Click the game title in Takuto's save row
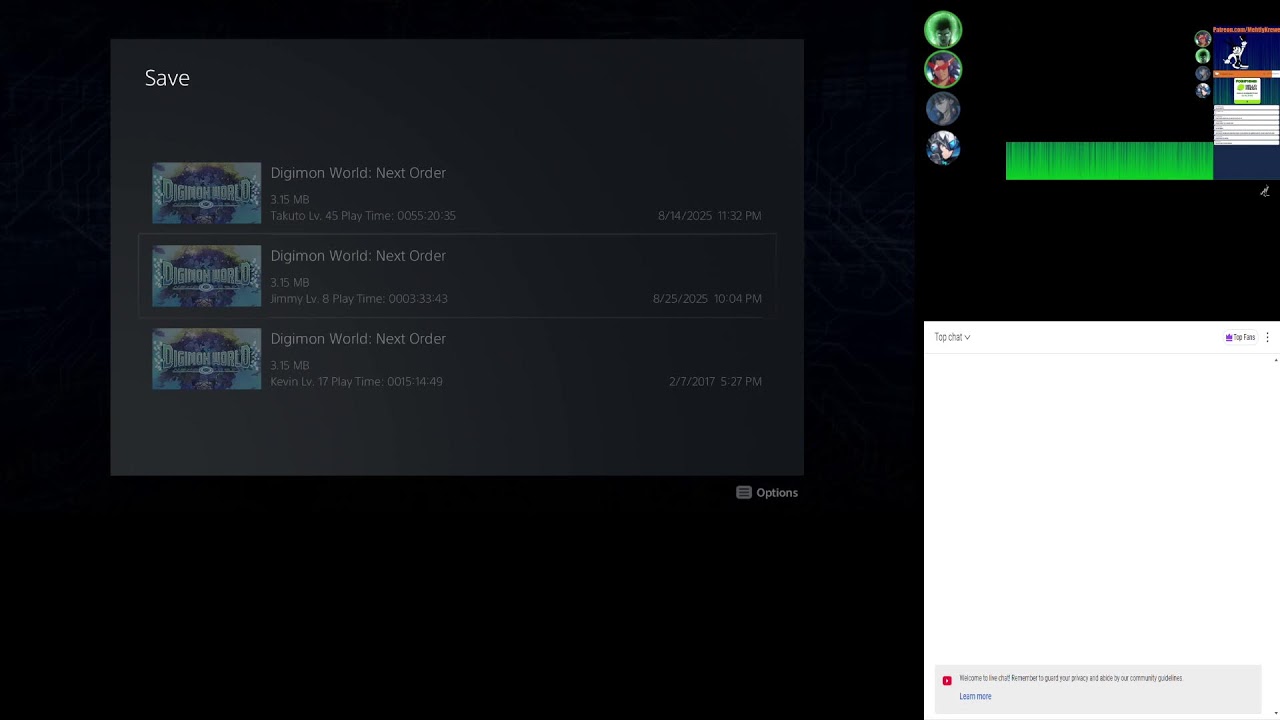1280x720 pixels. [x=358, y=173]
